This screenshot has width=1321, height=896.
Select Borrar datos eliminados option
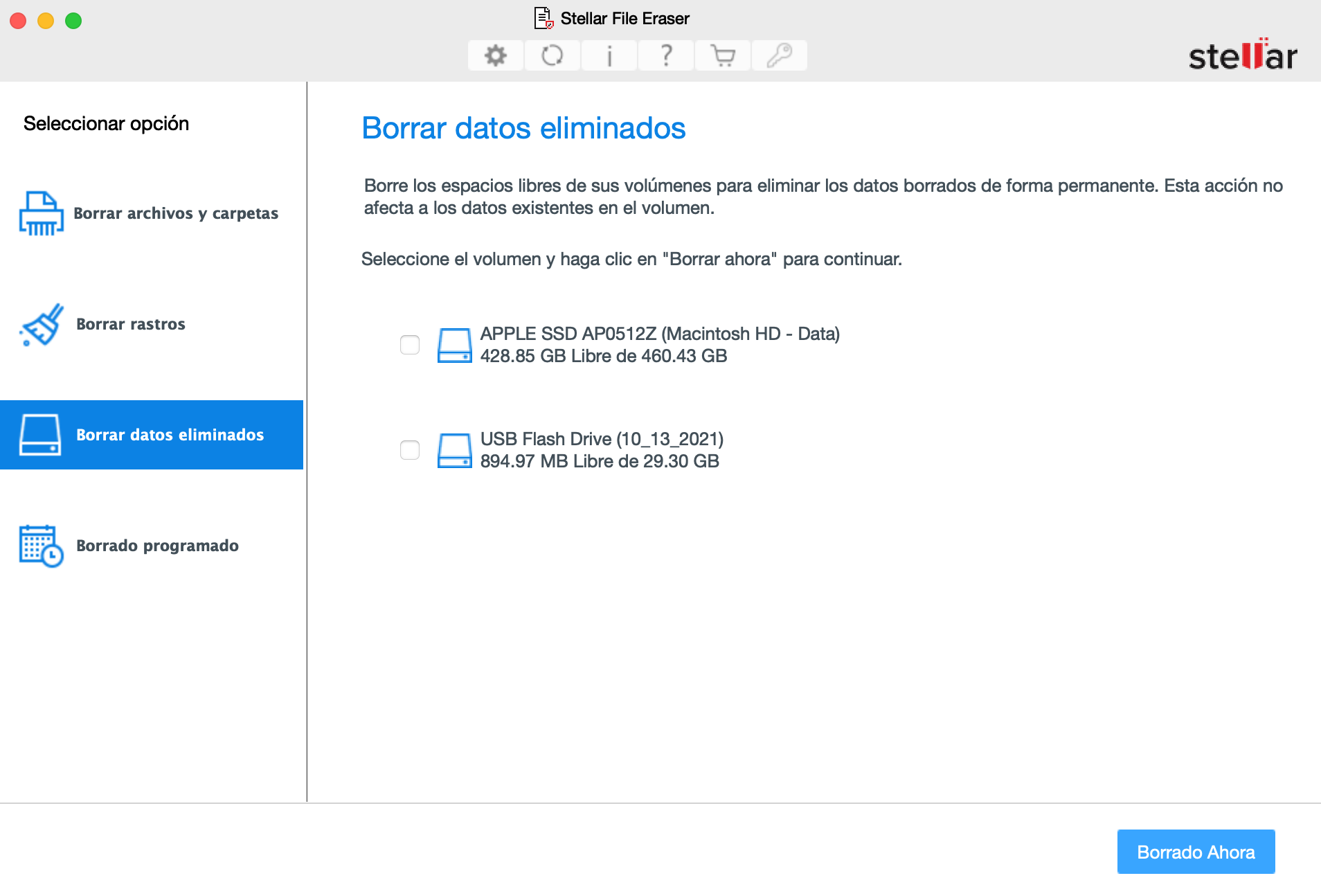point(152,435)
